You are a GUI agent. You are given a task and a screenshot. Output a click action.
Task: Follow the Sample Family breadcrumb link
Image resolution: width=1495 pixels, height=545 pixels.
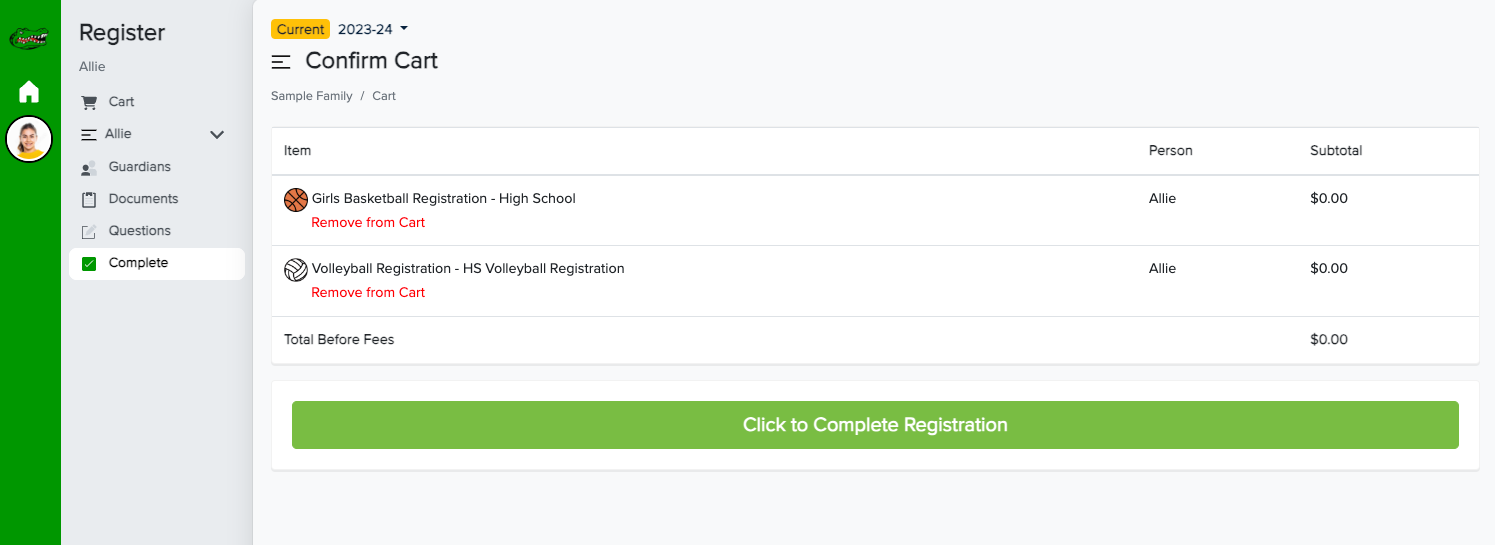point(311,96)
